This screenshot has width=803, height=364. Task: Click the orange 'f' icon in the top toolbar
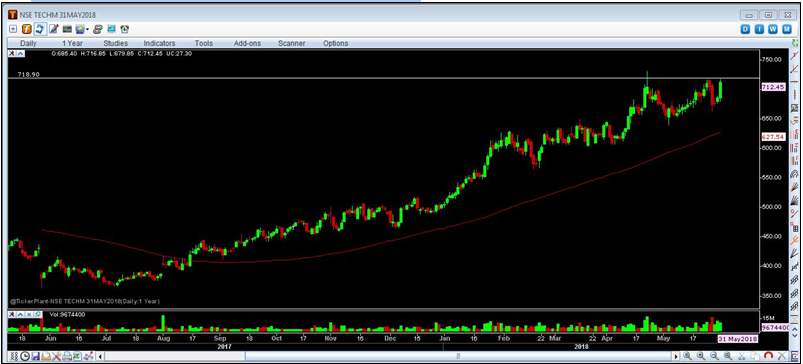coord(26,29)
